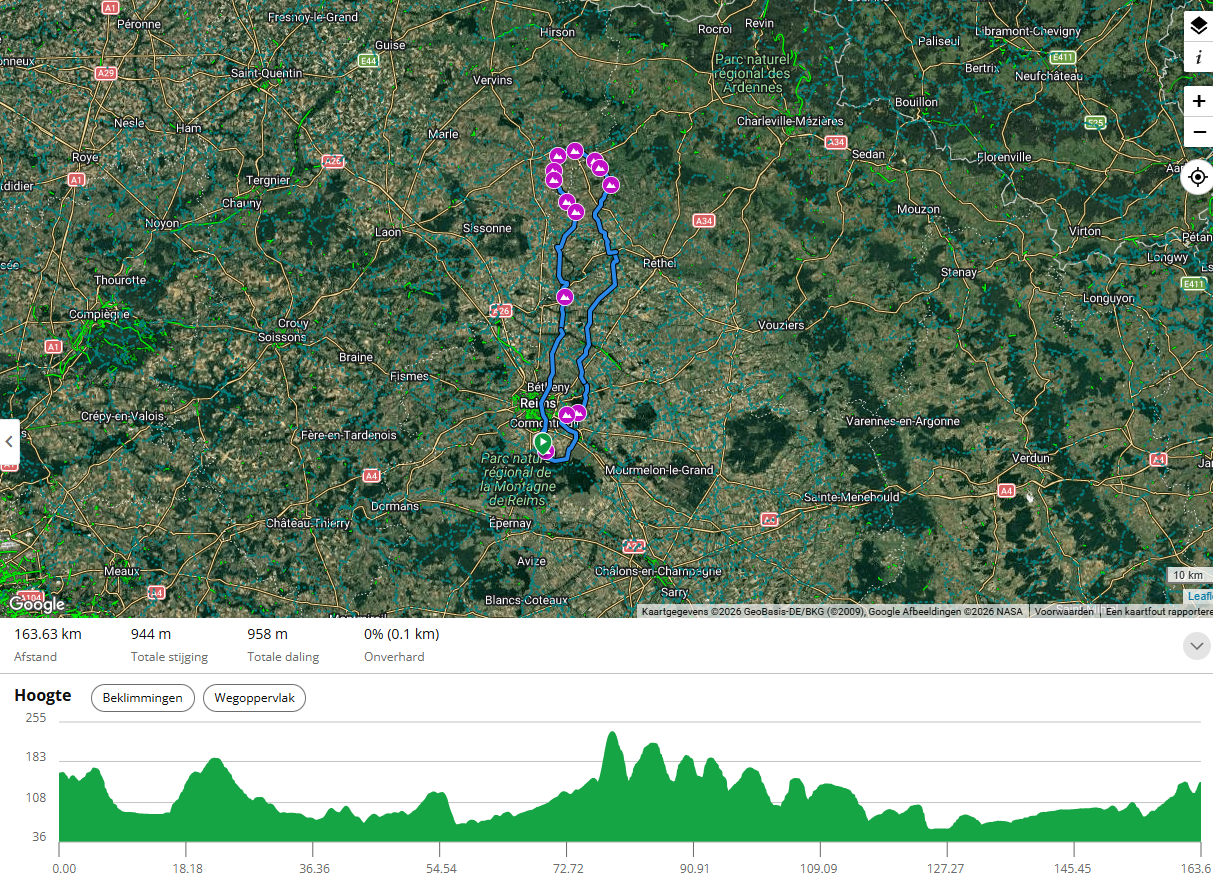Show map info with the i icon
1213x877 pixels.
1198,57
